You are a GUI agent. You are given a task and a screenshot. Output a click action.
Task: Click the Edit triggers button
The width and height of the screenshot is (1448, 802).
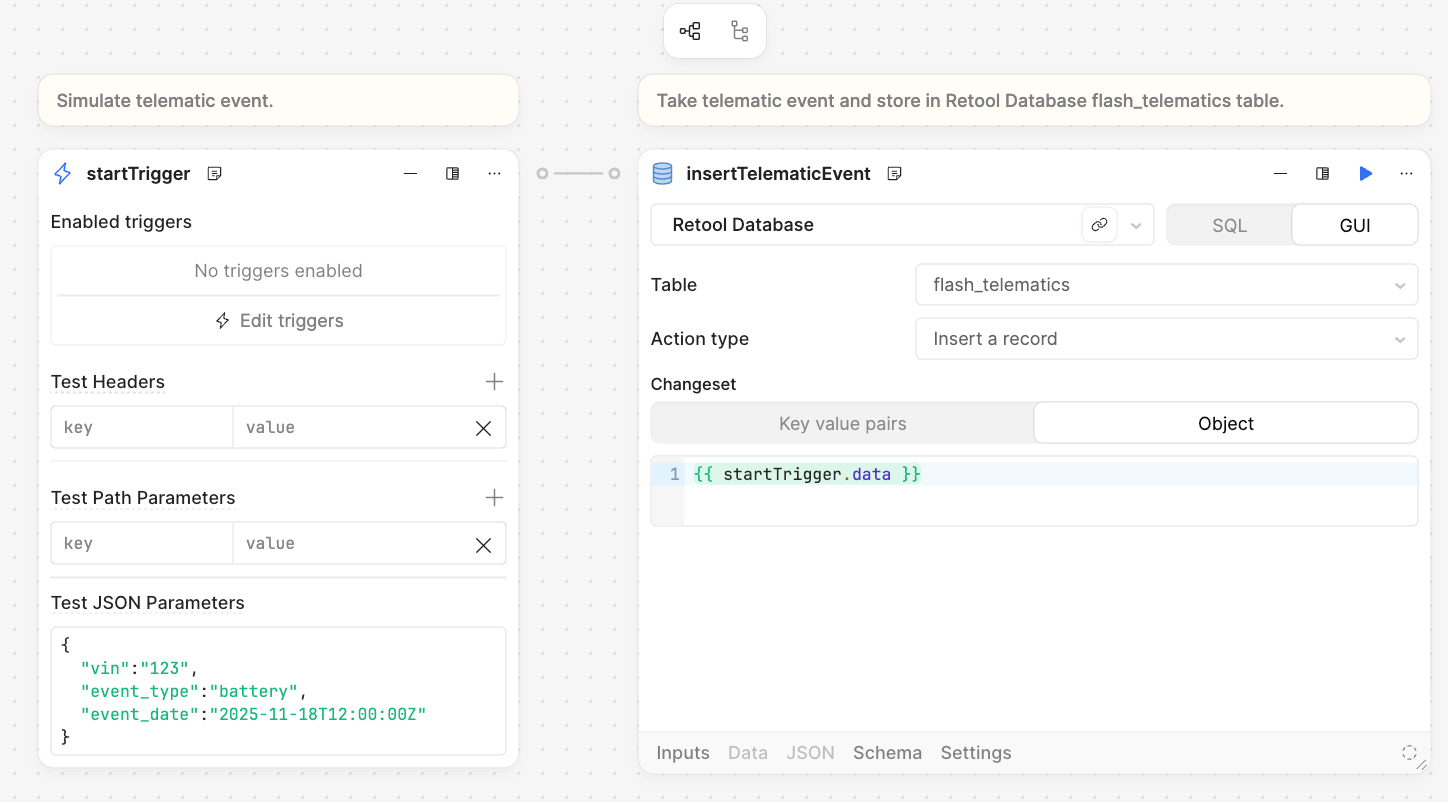click(x=279, y=321)
